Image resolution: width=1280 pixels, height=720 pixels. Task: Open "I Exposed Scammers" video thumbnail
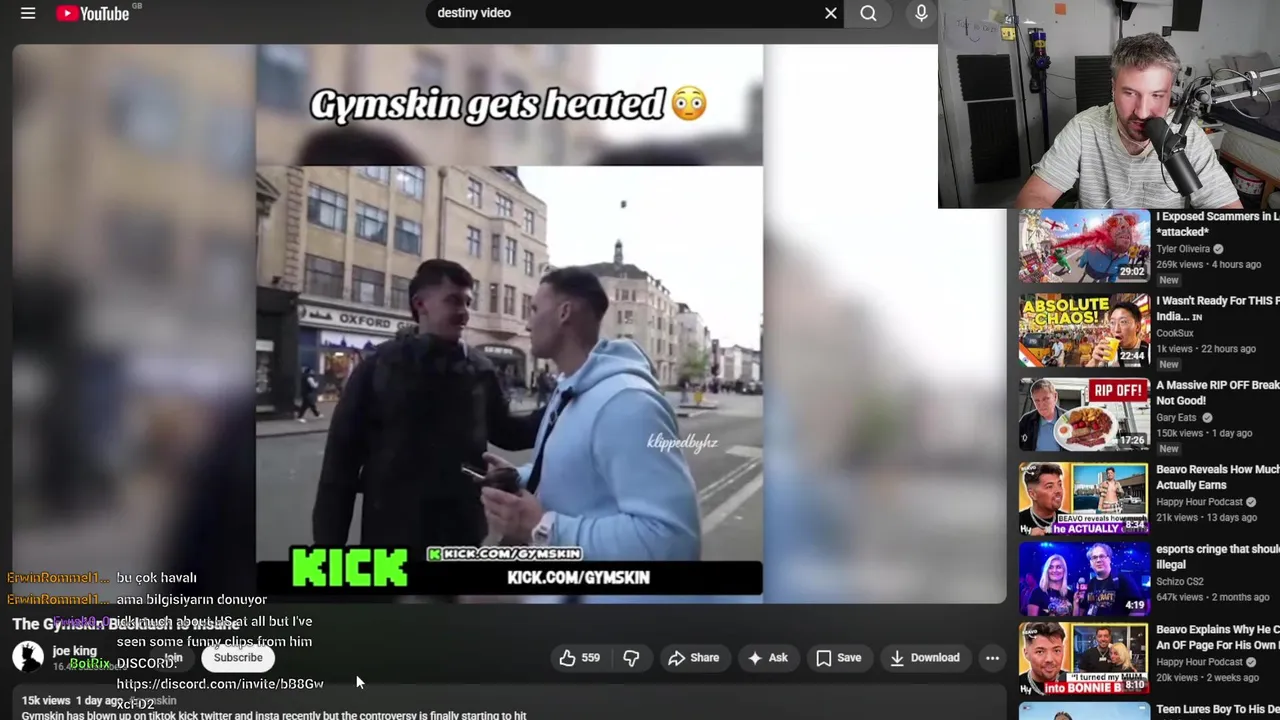[1084, 246]
